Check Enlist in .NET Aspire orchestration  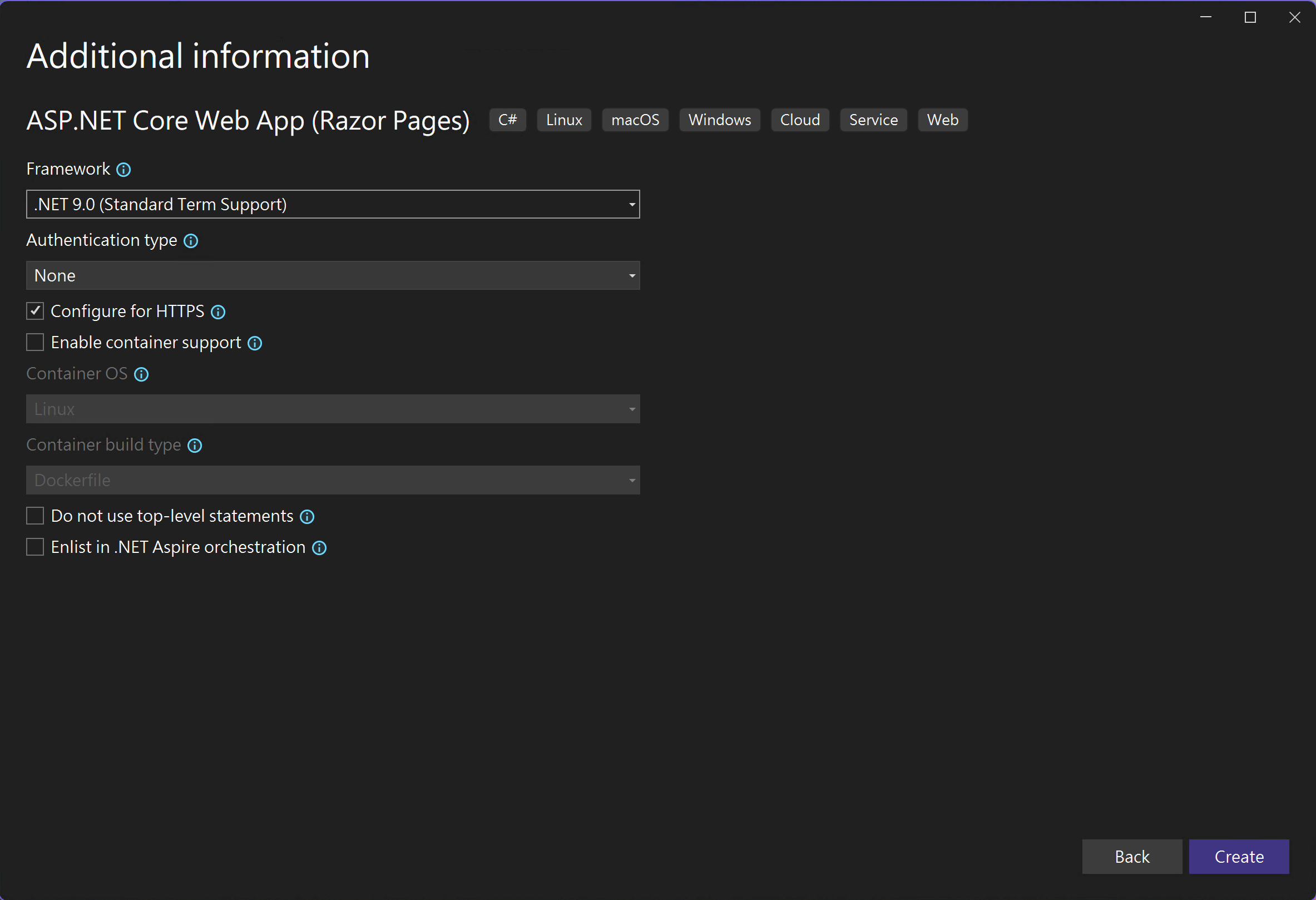pos(35,547)
